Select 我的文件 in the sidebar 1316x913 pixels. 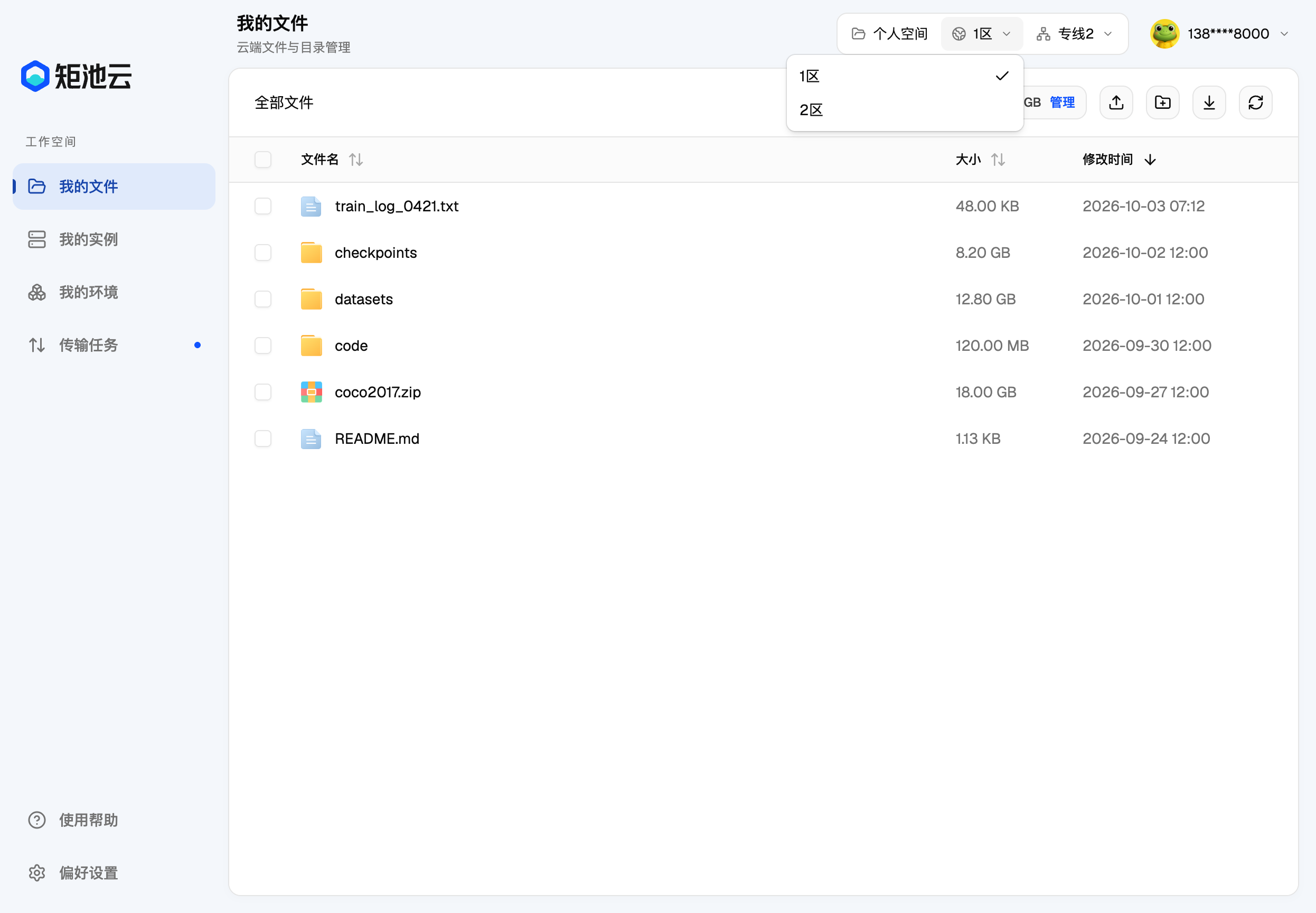114,187
